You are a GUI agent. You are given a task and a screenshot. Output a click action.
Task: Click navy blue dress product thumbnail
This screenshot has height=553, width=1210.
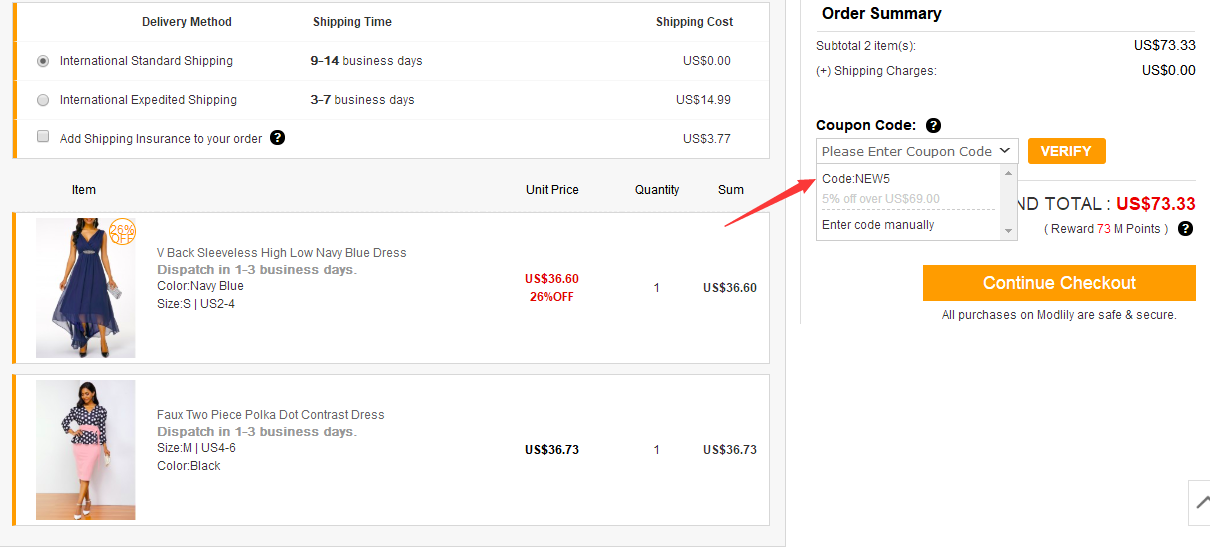point(85,288)
